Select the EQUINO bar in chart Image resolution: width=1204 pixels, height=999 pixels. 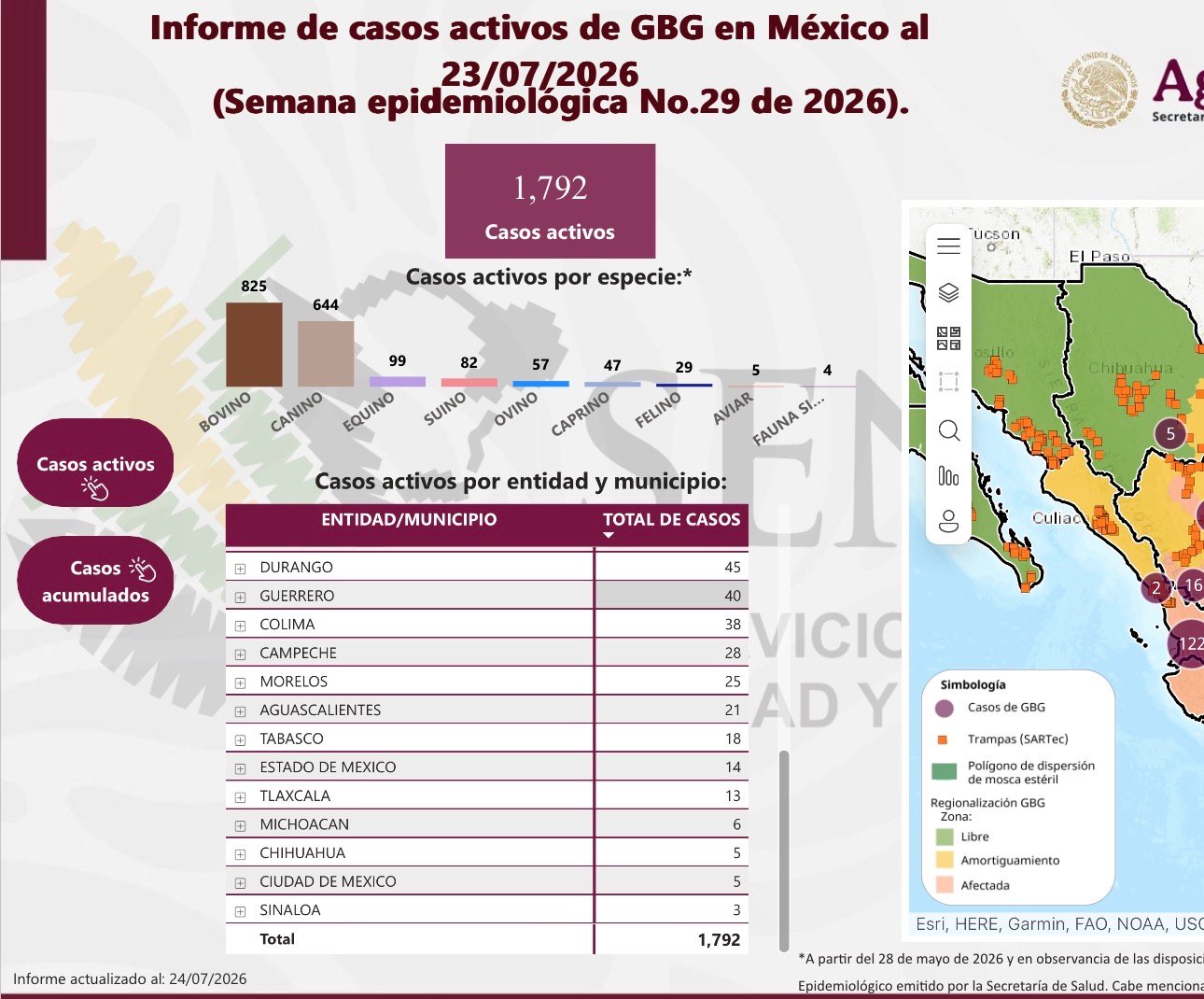398,381
